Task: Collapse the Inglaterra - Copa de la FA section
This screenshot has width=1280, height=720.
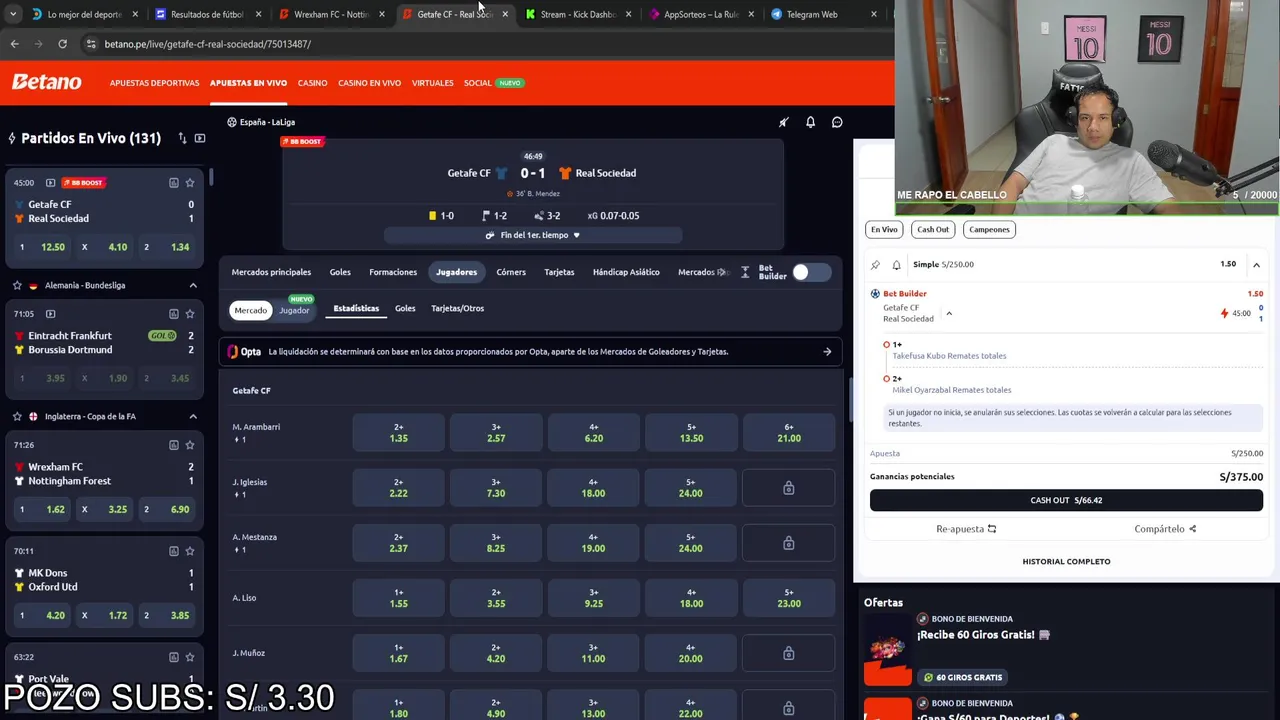Action: coord(193,416)
